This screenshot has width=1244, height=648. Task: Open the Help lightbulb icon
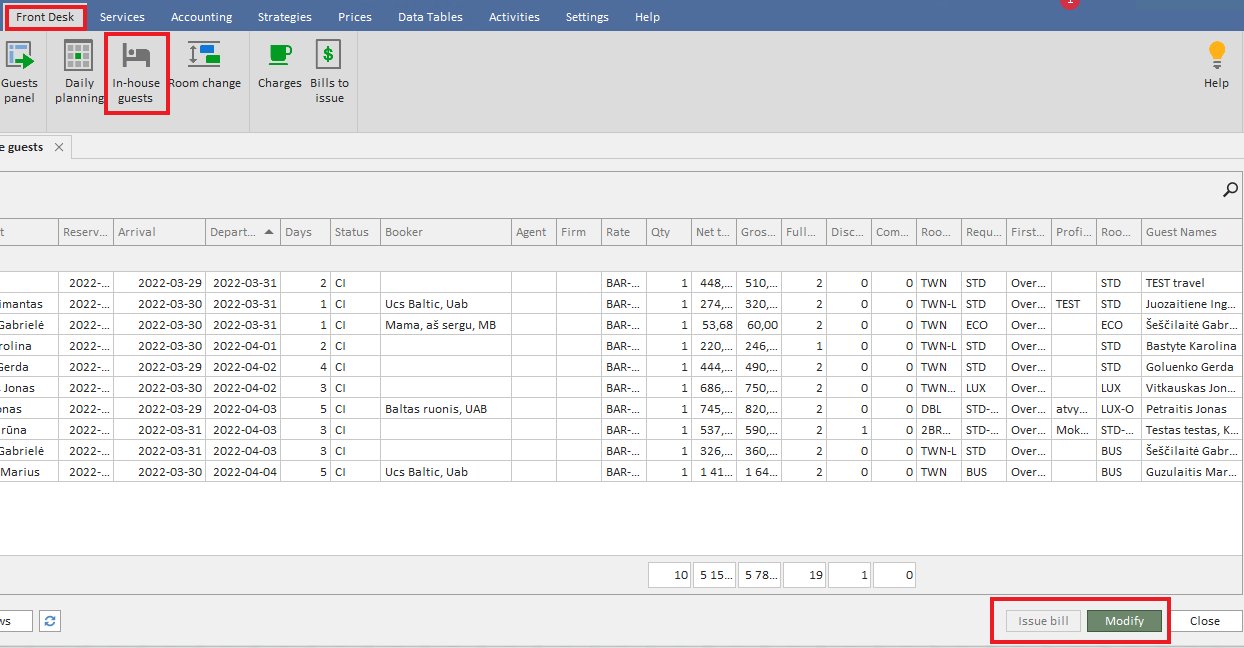tap(1216, 66)
